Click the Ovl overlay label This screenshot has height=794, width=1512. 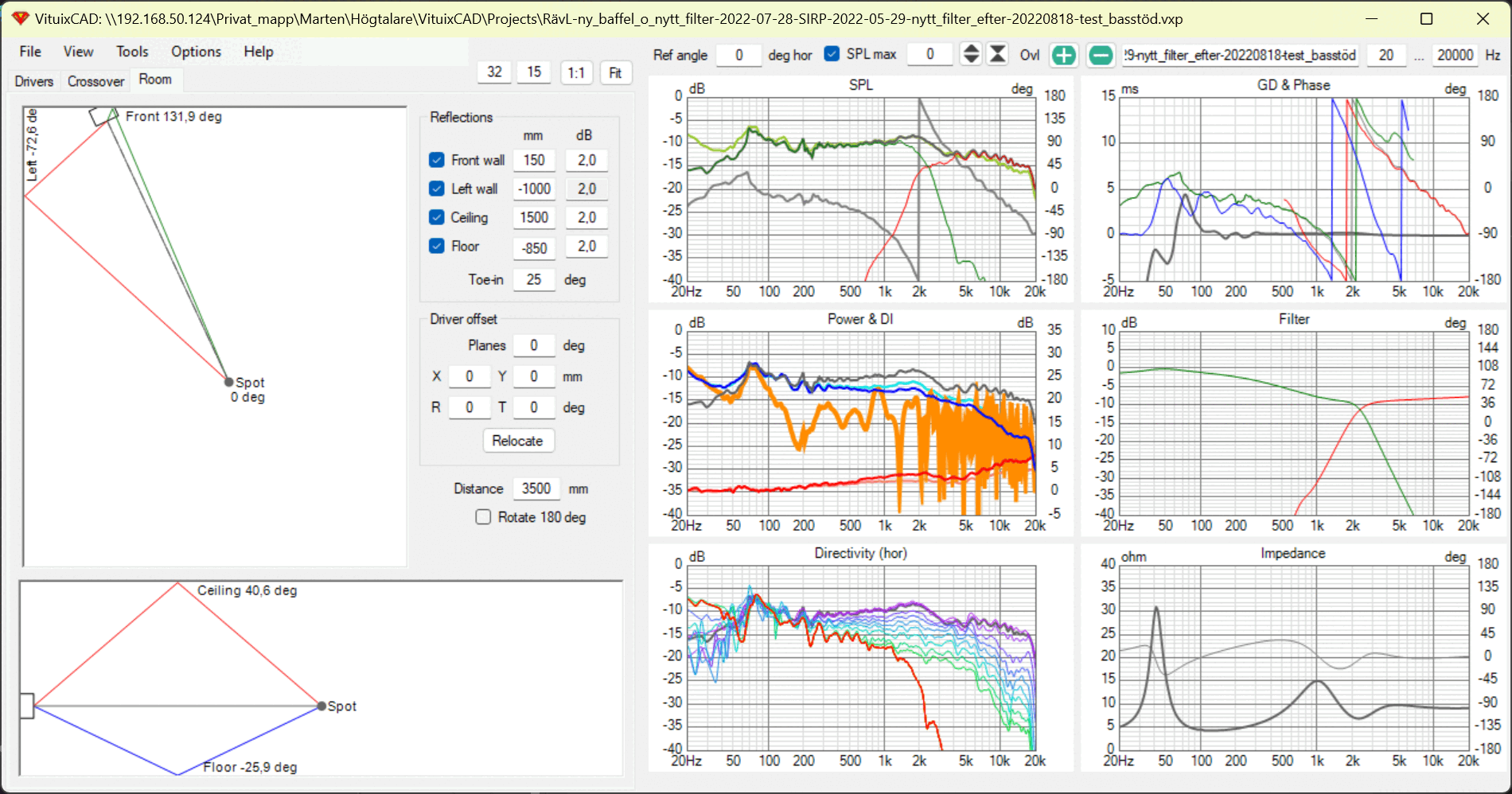1030,55
